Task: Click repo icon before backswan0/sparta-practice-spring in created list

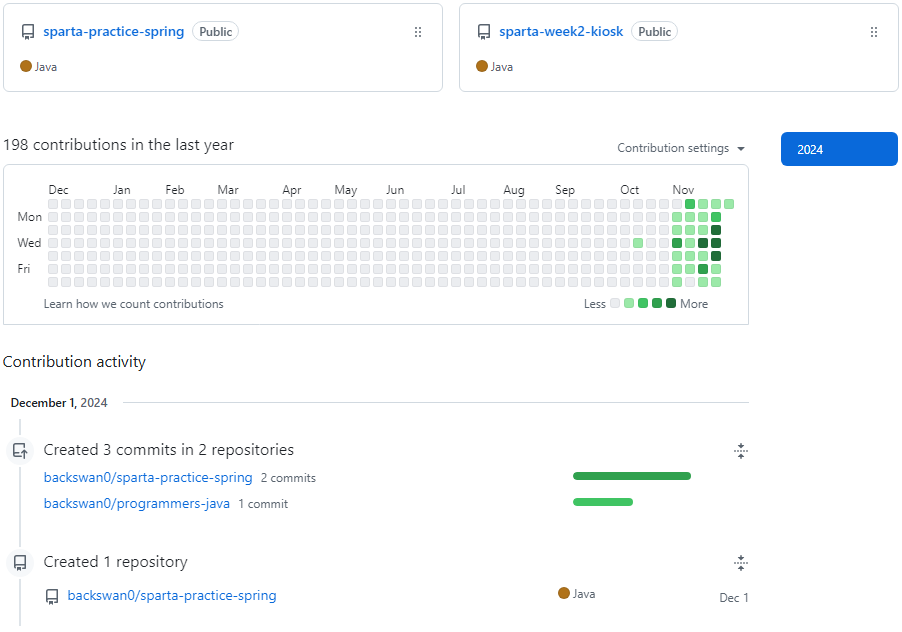Action: (x=52, y=596)
